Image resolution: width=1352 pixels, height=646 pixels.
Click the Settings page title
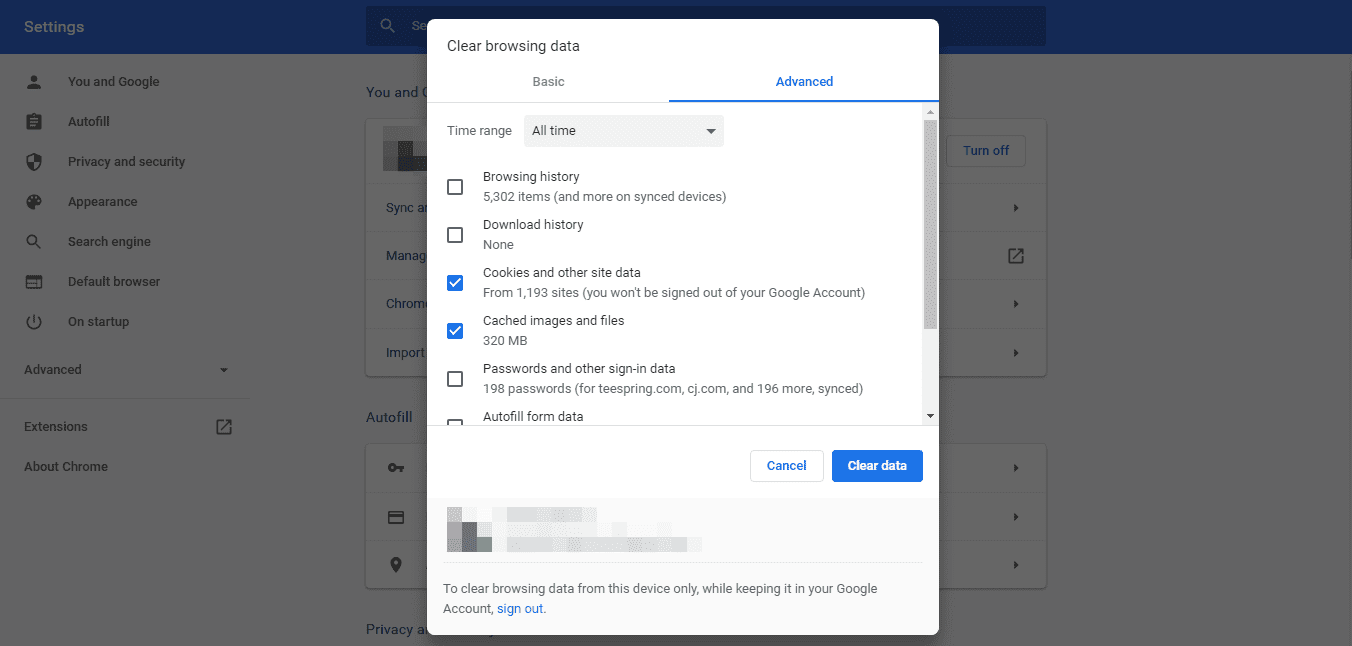point(54,27)
